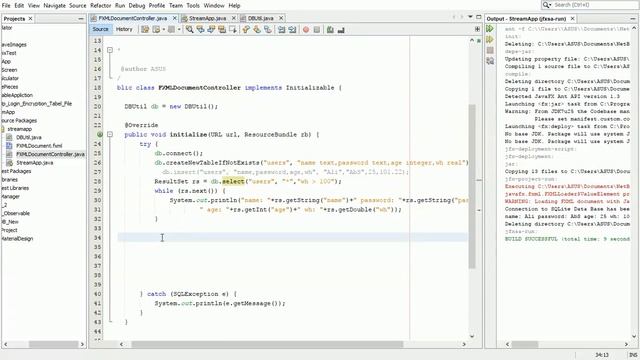640x360 pixels.
Task: Close the FXMLDocumentController.java tab
Action: [175, 18]
